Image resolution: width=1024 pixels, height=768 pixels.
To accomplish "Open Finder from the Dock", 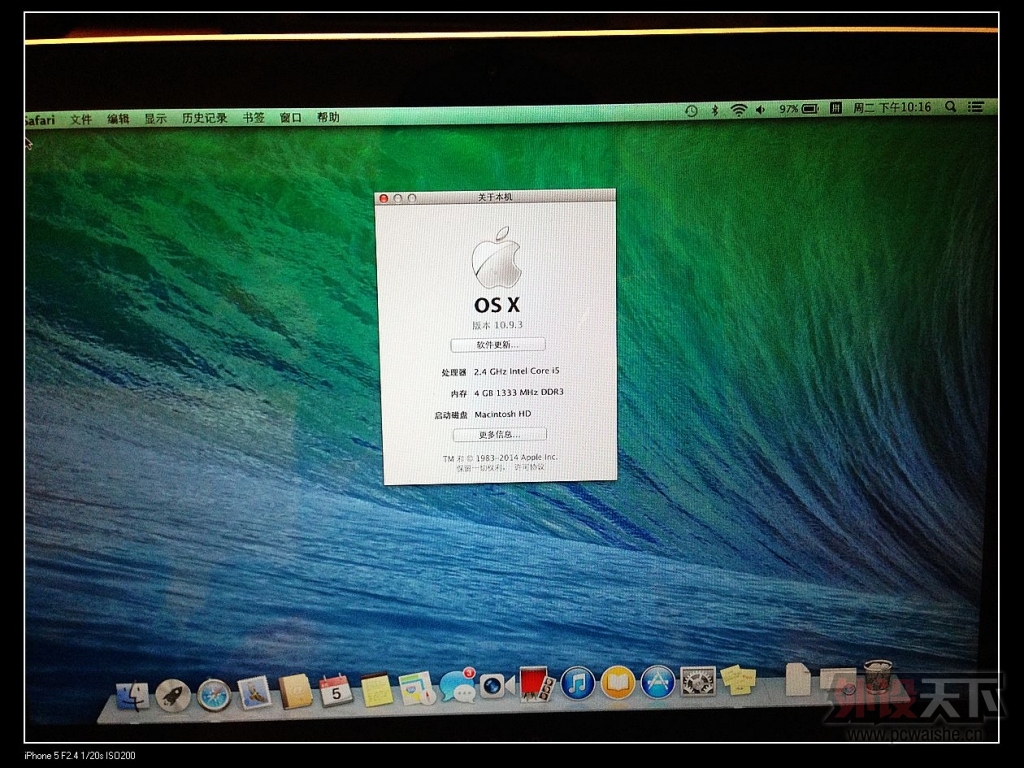I will point(133,696).
